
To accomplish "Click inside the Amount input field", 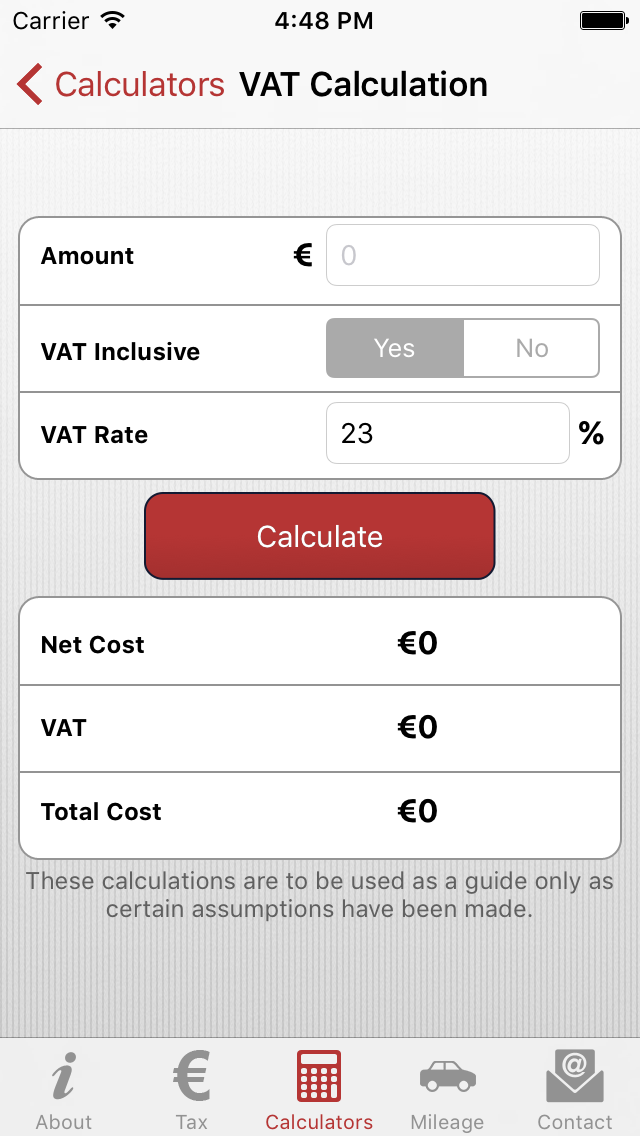I will tap(462, 255).
